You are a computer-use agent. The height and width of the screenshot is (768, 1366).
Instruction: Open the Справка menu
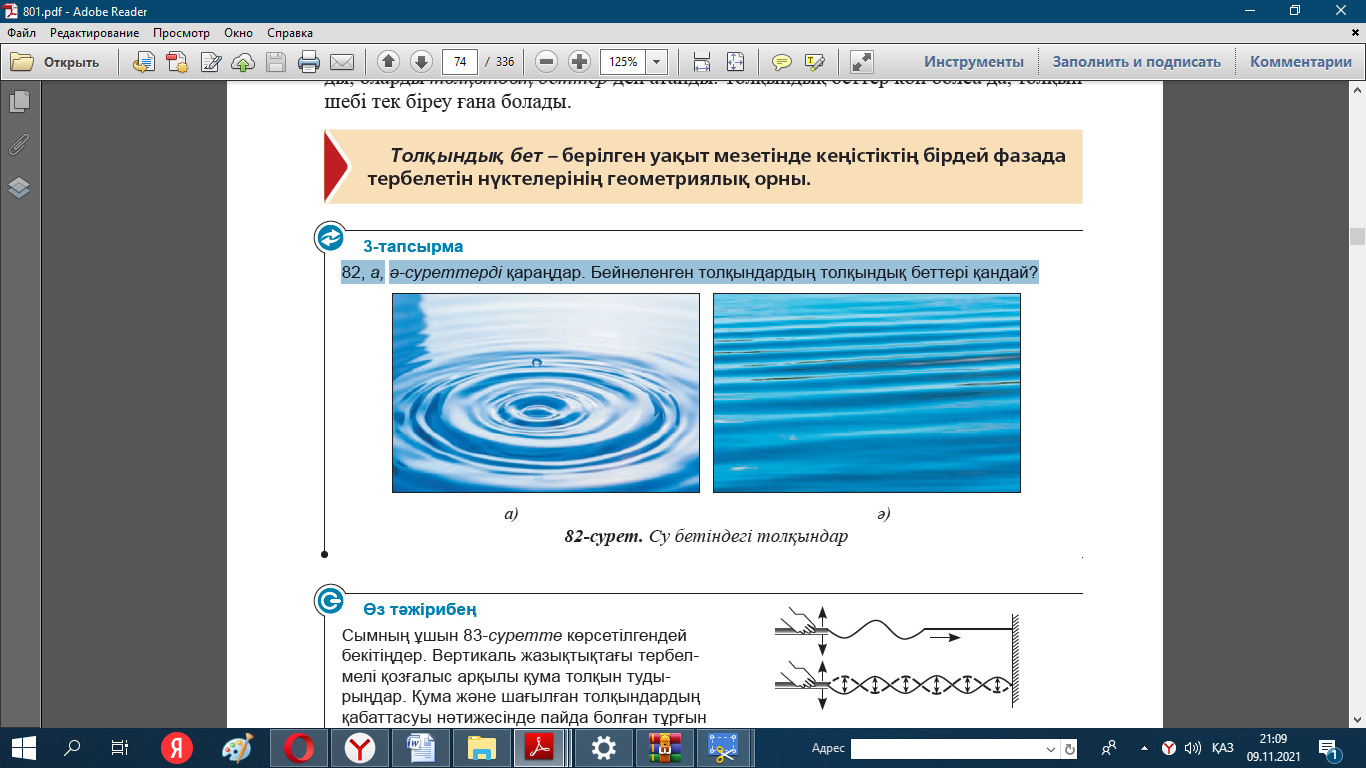click(291, 33)
